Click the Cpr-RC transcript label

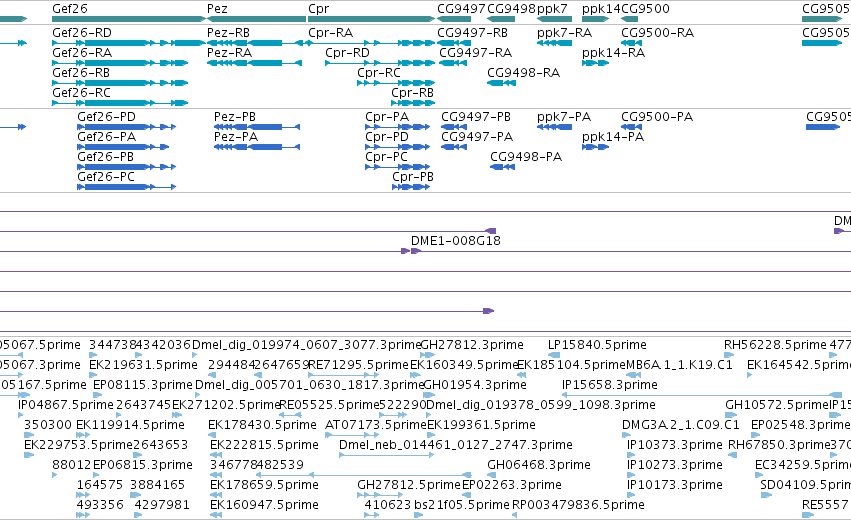(379, 73)
